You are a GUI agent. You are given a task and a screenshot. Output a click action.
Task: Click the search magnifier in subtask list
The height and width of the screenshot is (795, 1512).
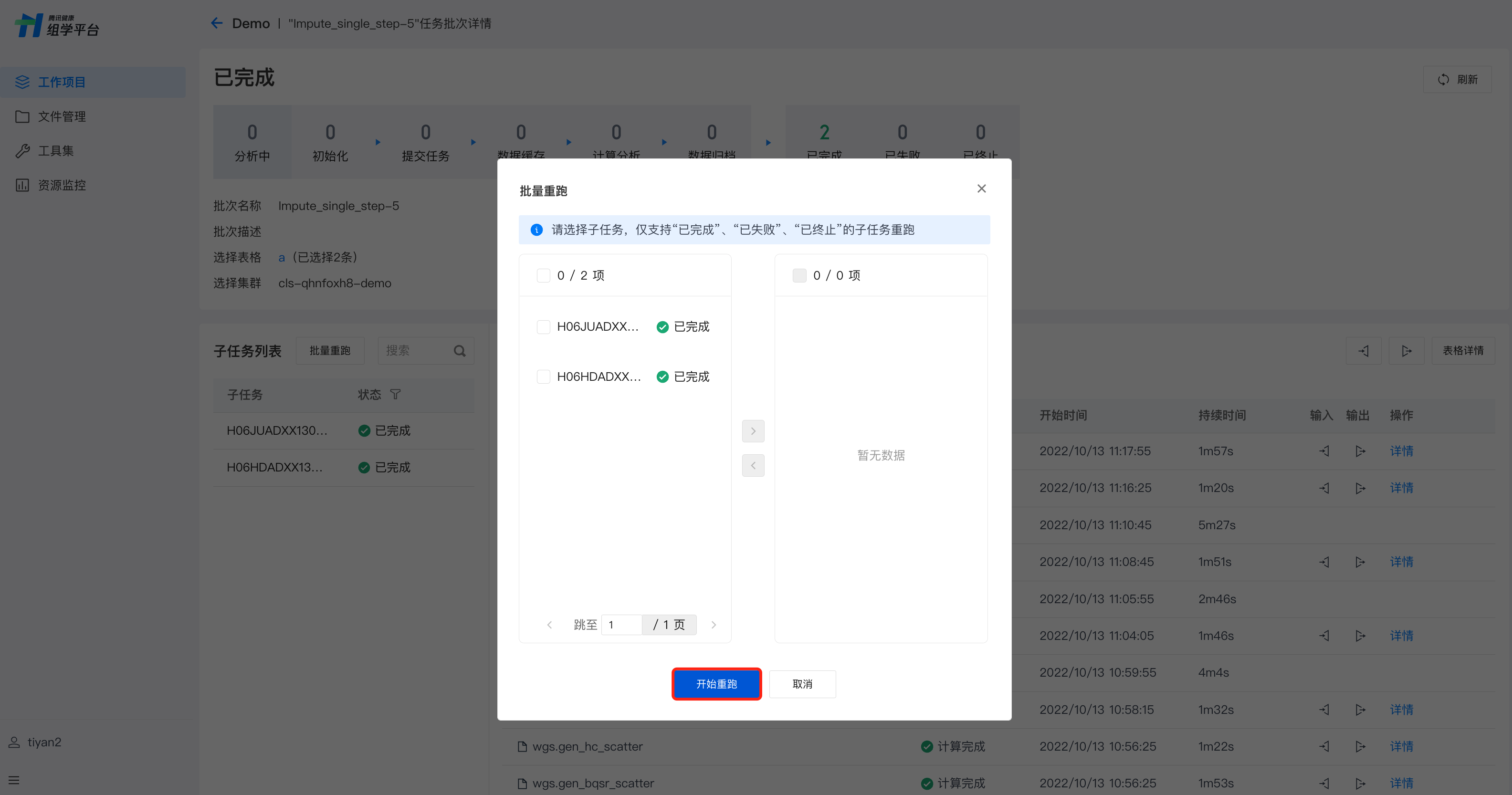coord(460,351)
